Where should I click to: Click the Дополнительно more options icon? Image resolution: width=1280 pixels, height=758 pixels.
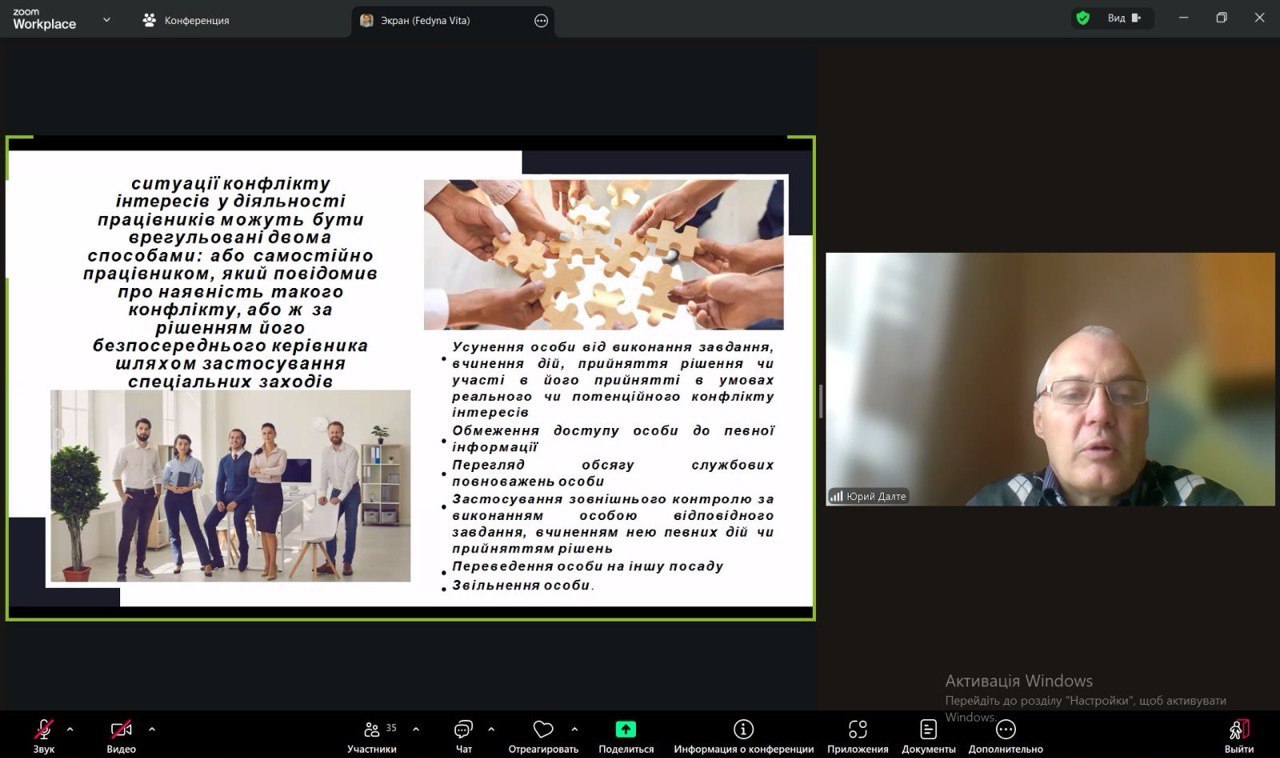[x=1005, y=730]
